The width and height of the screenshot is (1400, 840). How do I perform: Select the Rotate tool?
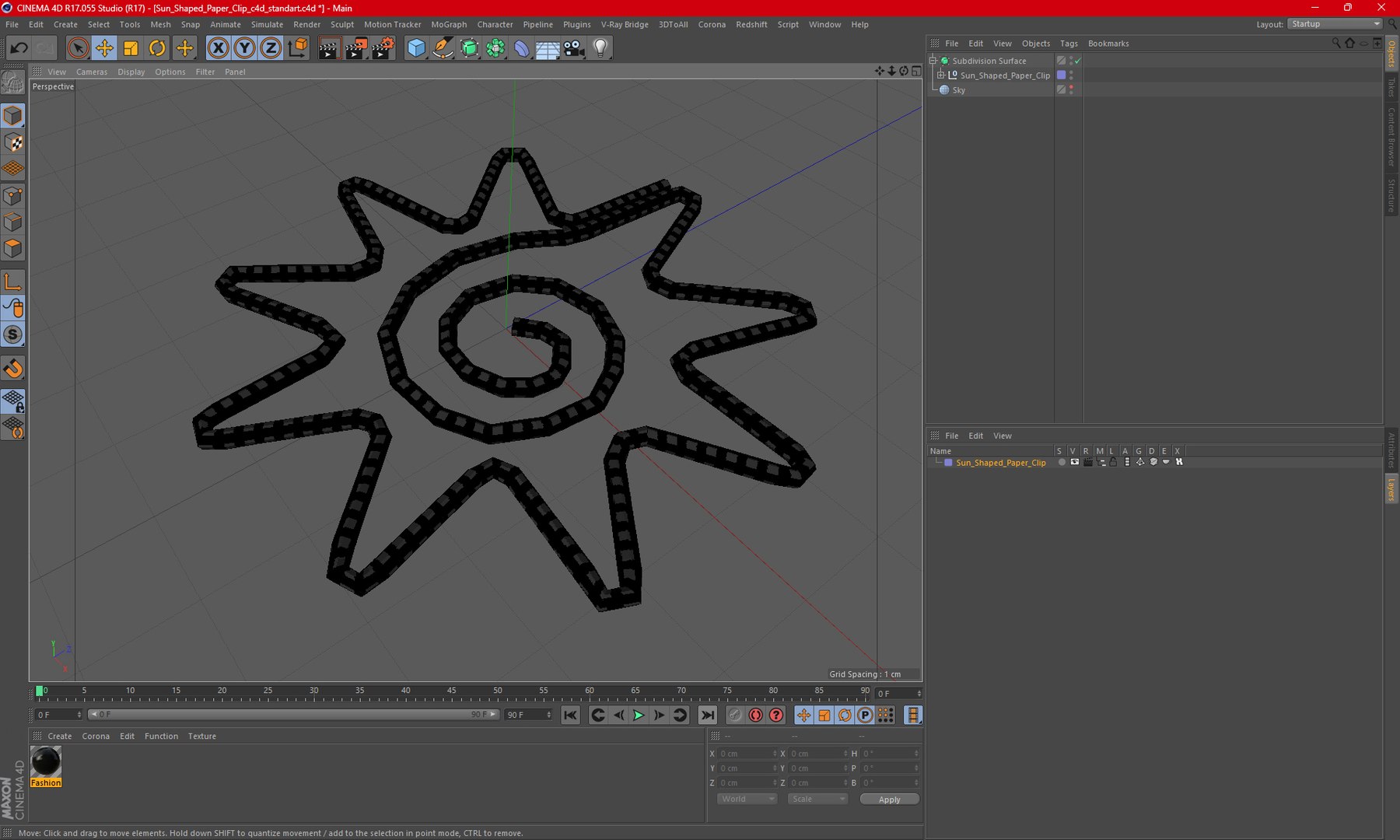(157, 48)
